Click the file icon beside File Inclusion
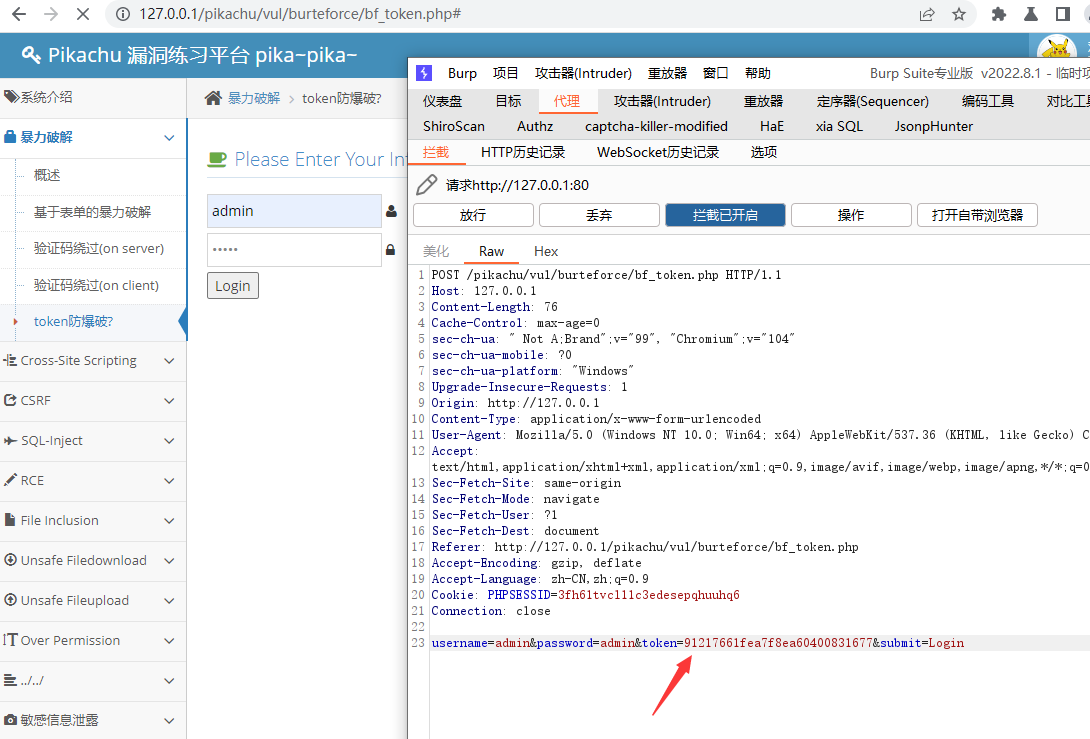This screenshot has width=1090, height=739. tap(10, 520)
